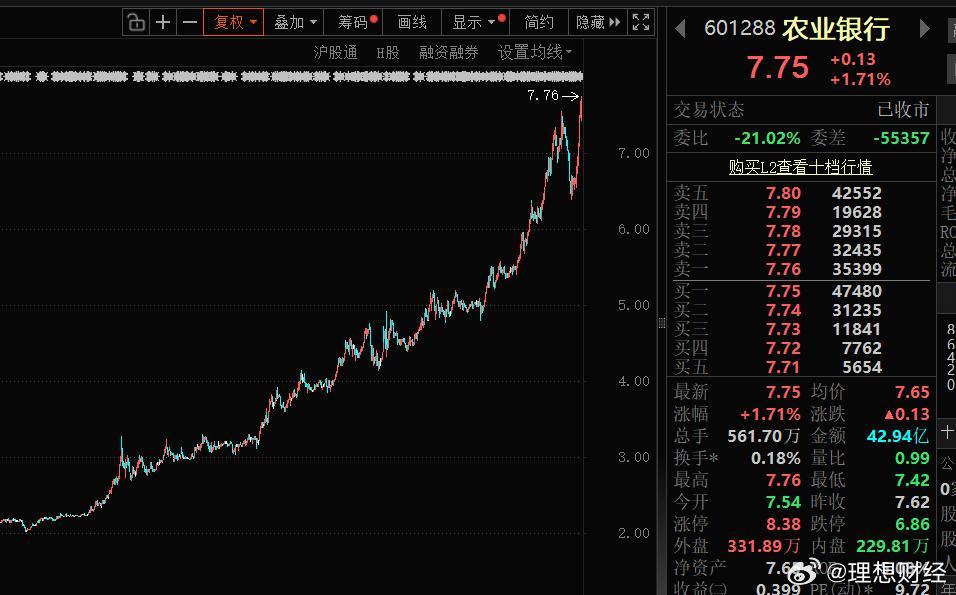Click 卖五 price 7.80
This screenshot has height=595, width=956.
[x=783, y=193]
